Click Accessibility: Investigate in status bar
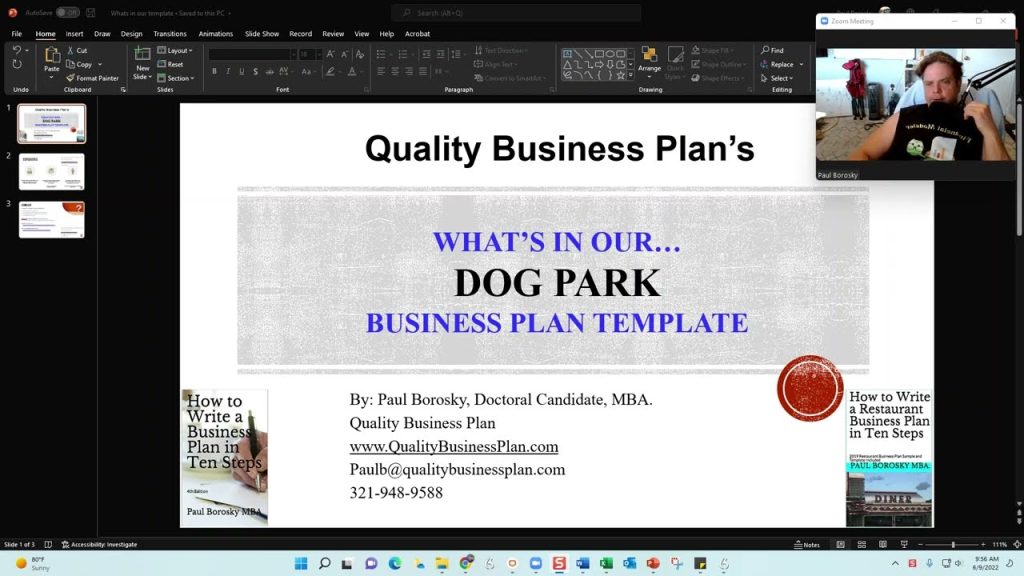This screenshot has width=1024, height=576. tap(99, 545)
